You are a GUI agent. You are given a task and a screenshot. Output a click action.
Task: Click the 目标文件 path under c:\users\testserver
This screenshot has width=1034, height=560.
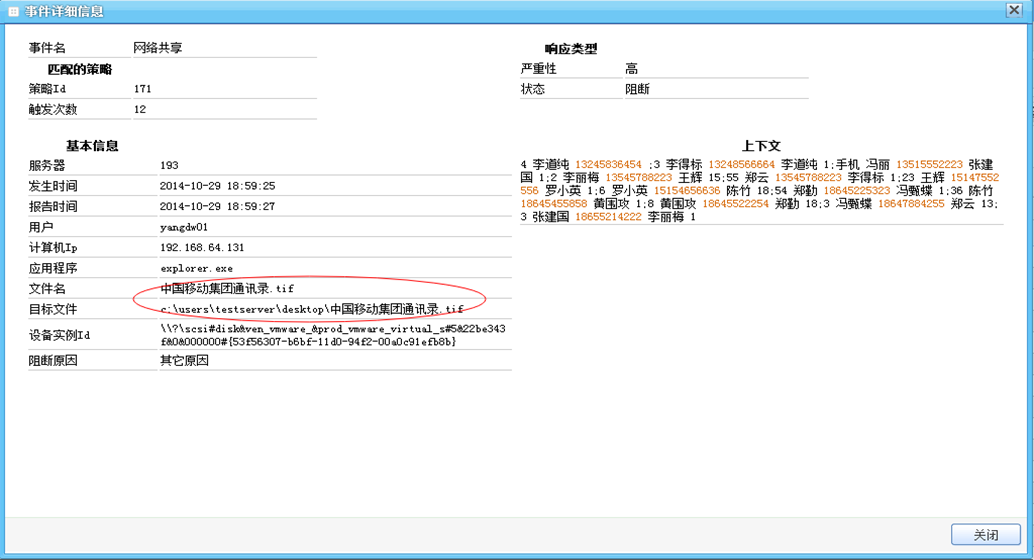coord(312,309)
